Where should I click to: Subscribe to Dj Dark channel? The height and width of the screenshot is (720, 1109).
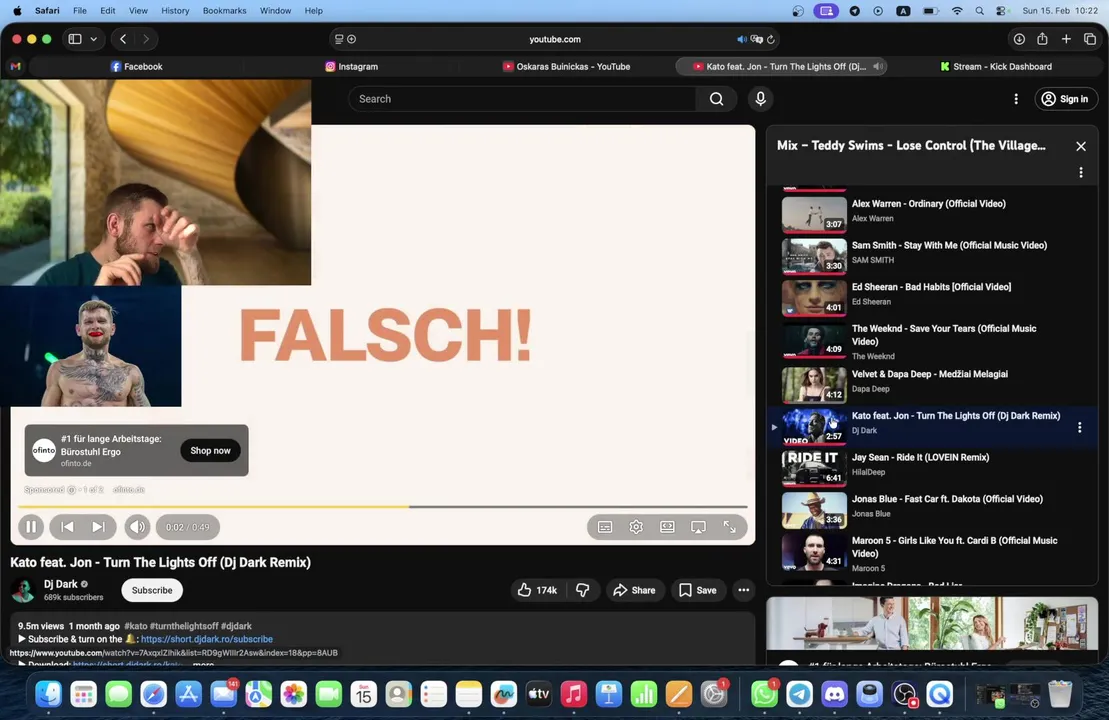[x=152, y=590]
